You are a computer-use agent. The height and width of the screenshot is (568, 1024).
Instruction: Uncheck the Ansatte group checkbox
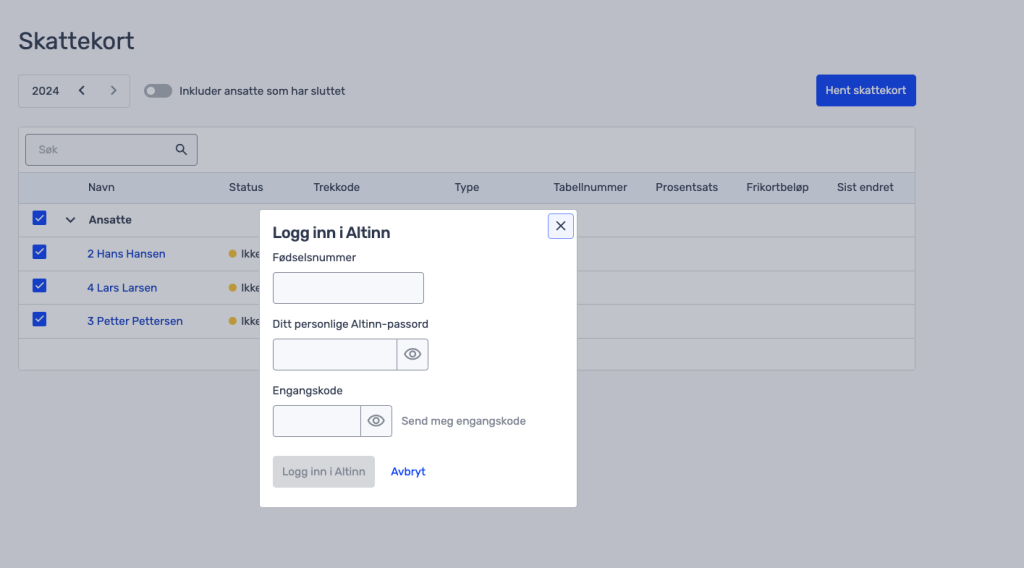click(39, 218)
